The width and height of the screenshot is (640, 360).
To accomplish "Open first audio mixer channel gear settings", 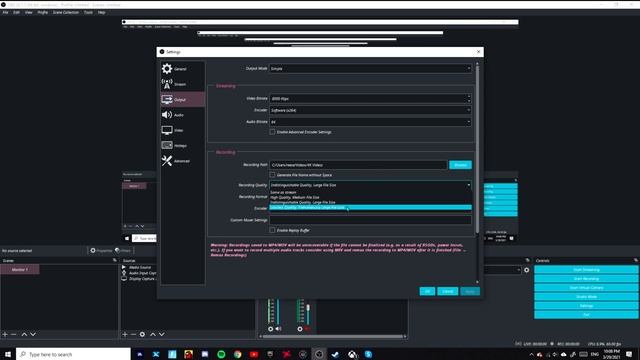I will click(270, 329).
